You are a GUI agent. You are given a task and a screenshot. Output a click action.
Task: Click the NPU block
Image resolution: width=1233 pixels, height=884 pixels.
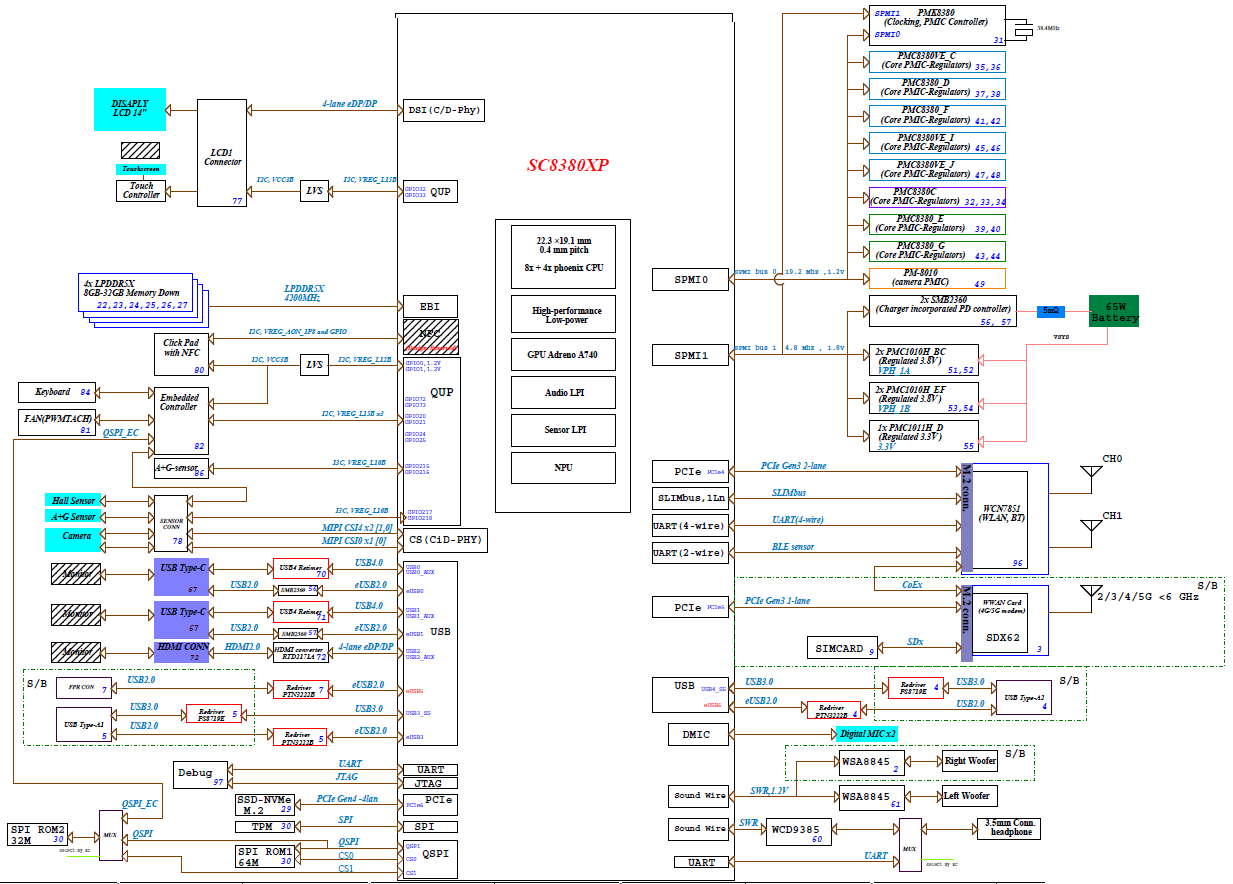(562, 467)
